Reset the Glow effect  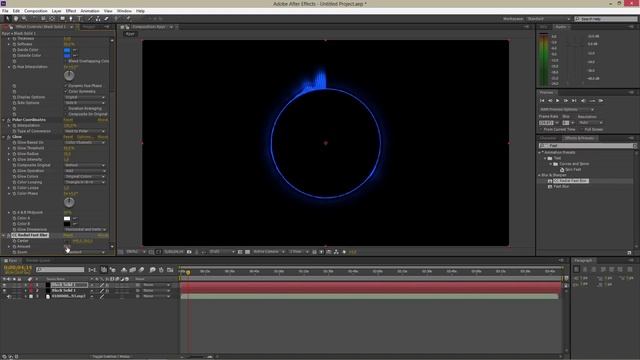tap(68, 137)
